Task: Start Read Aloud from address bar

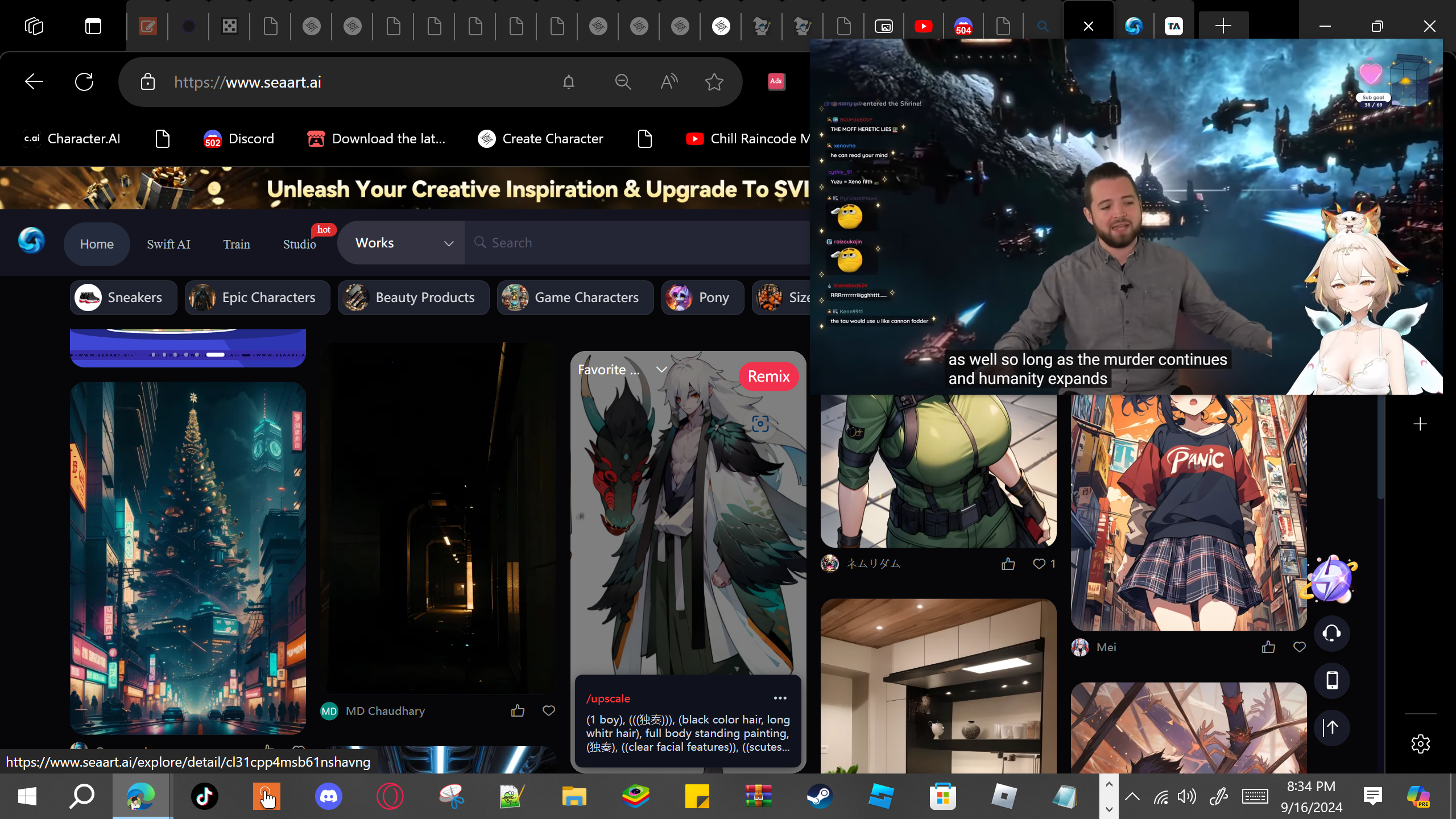Action: point(669,82)
